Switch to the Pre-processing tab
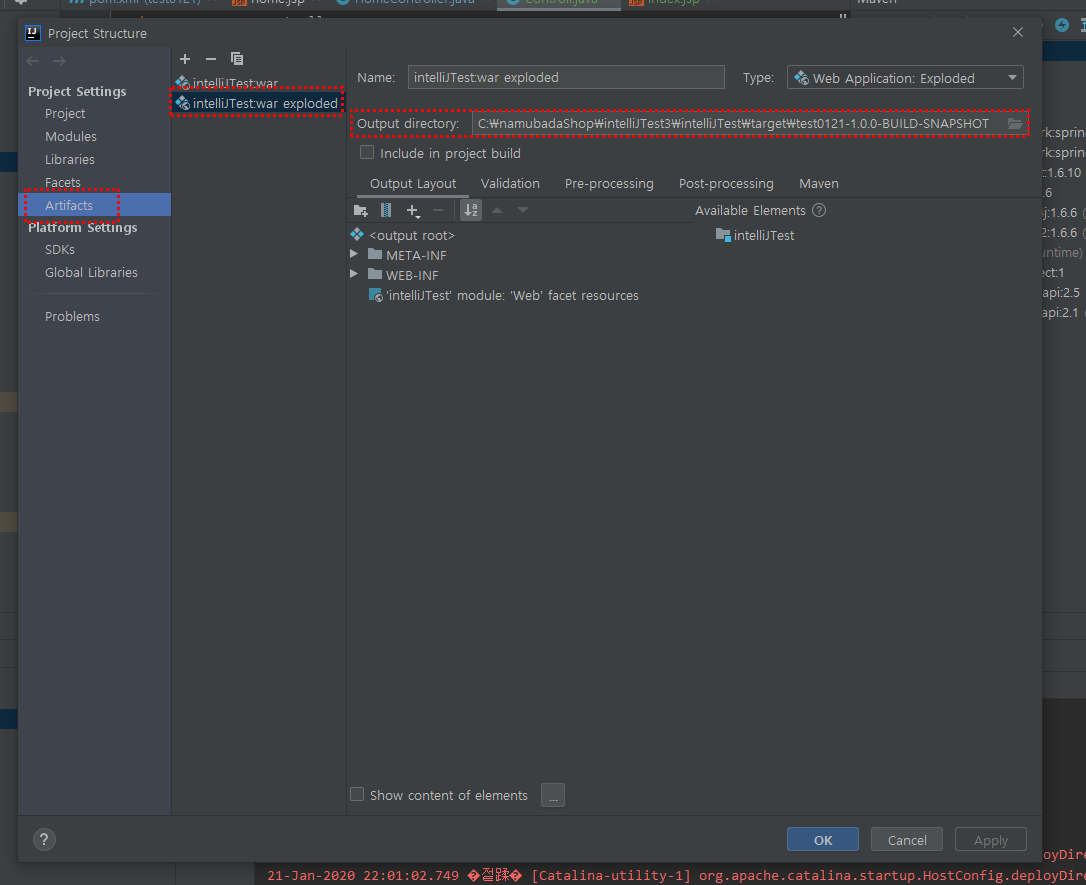 pyautogui.click(x=609, y=184)
